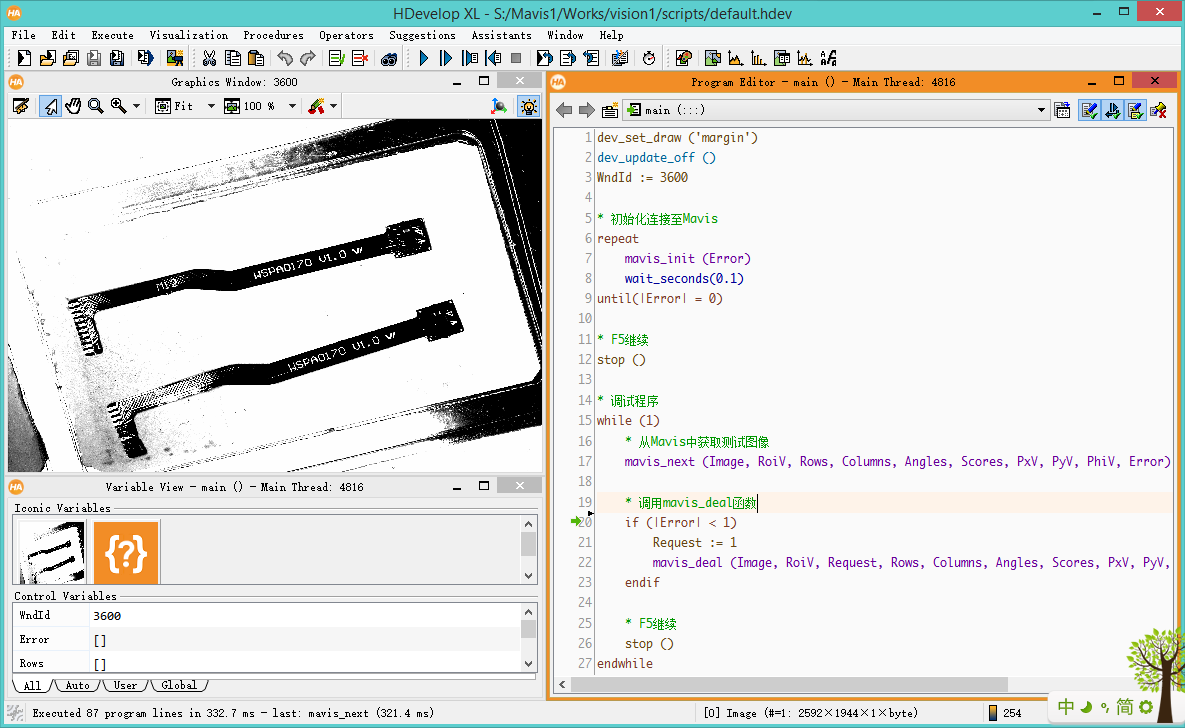Open the File menu

click(23, 35)
